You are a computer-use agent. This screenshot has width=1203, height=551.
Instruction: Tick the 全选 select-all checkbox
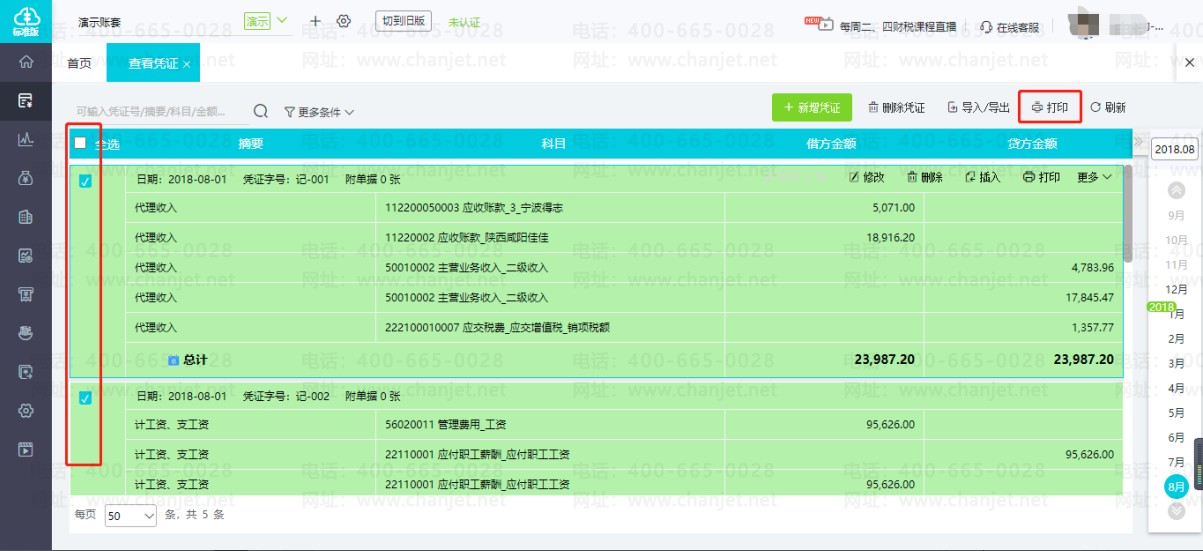pyautogui.click(x=80, y=143)
